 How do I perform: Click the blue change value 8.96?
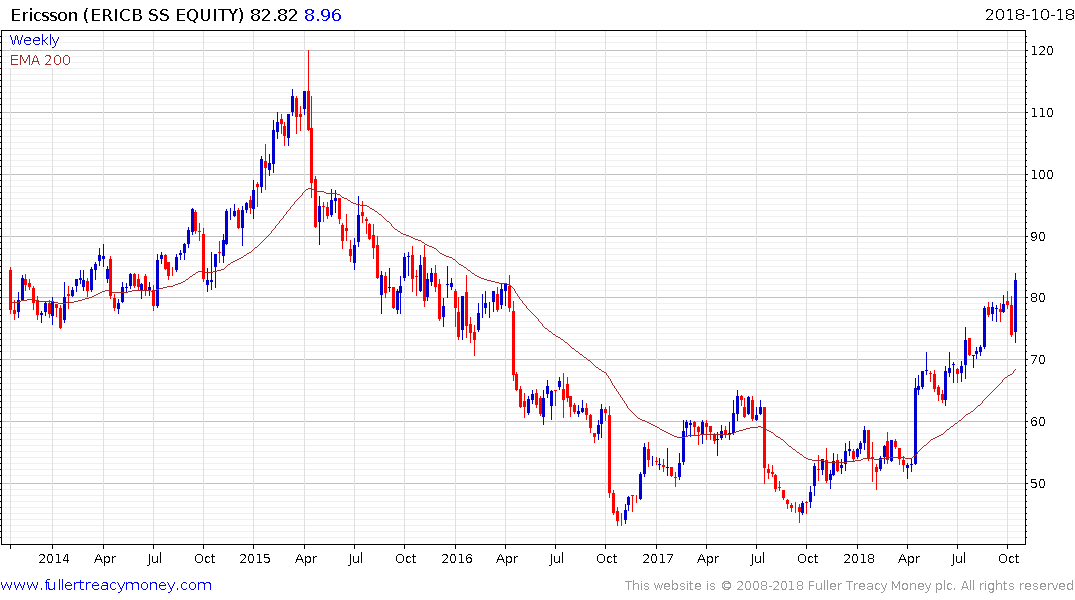[322, 15]
